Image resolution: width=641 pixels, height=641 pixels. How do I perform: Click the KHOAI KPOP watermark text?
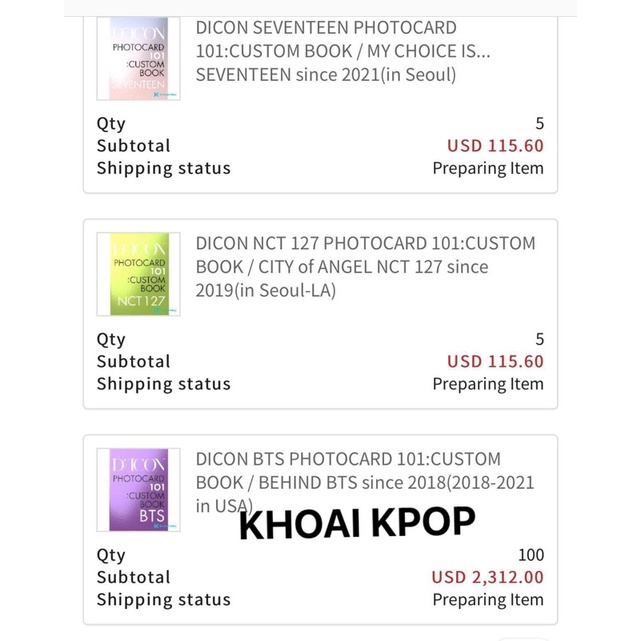(x=357, y=522)
